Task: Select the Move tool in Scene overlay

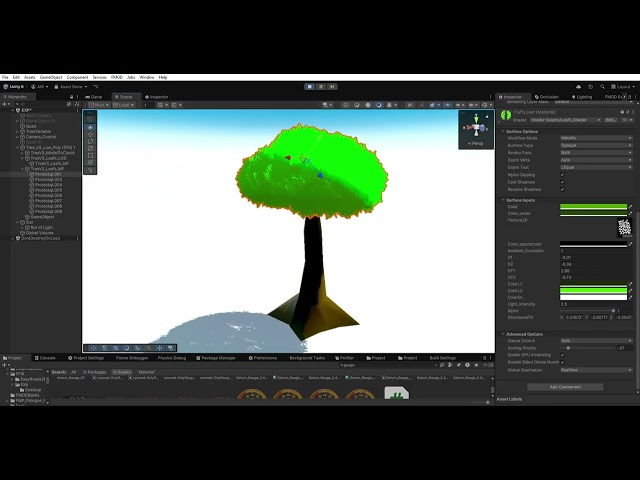Action: pos(90,134)
